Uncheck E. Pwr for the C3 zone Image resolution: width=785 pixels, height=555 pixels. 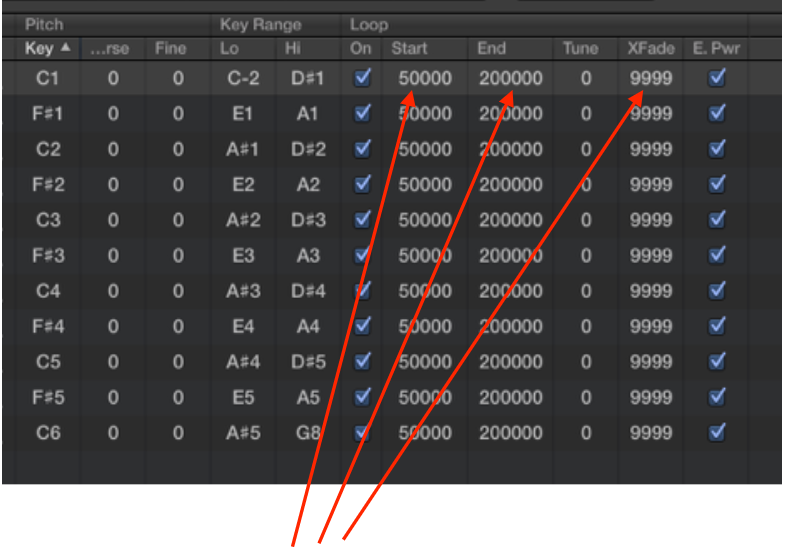tap(717, 220)
